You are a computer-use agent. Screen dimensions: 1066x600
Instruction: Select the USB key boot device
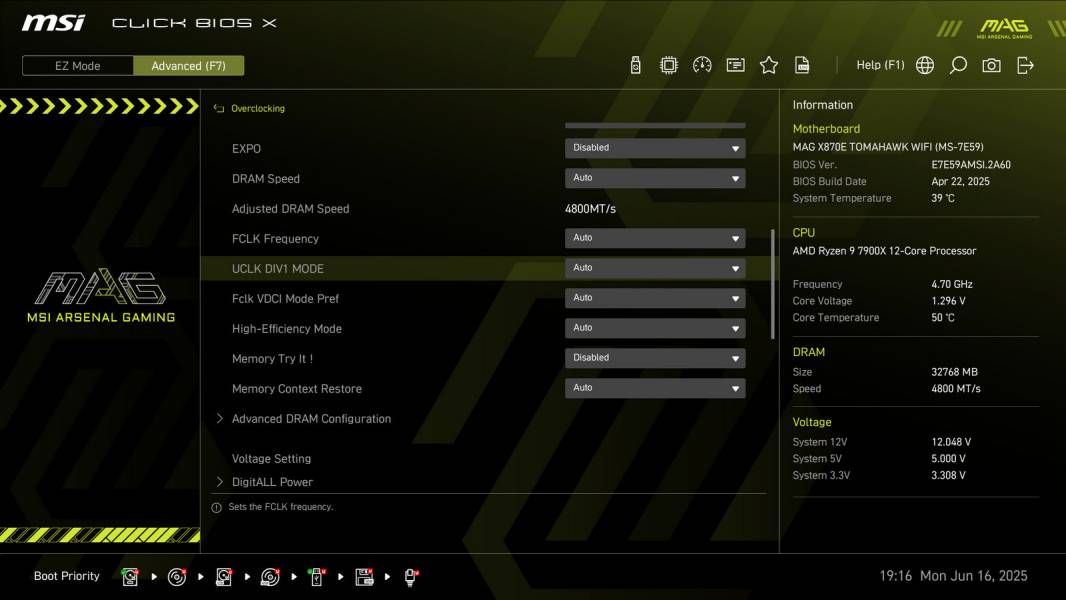click(x=316, y=577)
